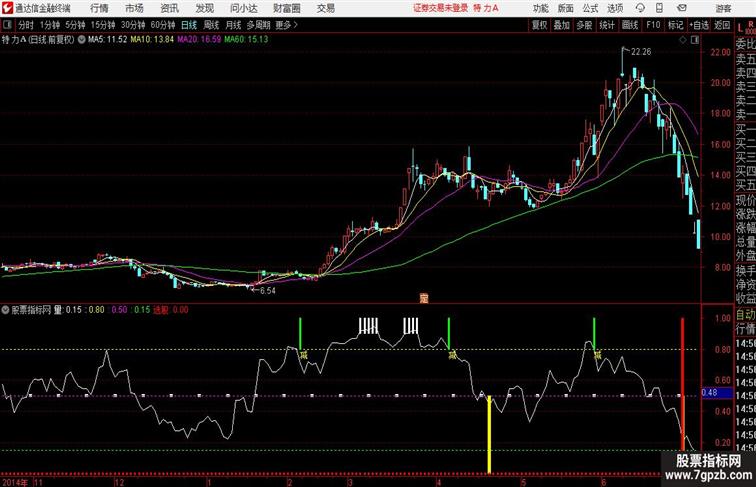Screen dimensions: 756x487
Task: Open 多周期 multi-period view
Action: [x=258, y=25]
